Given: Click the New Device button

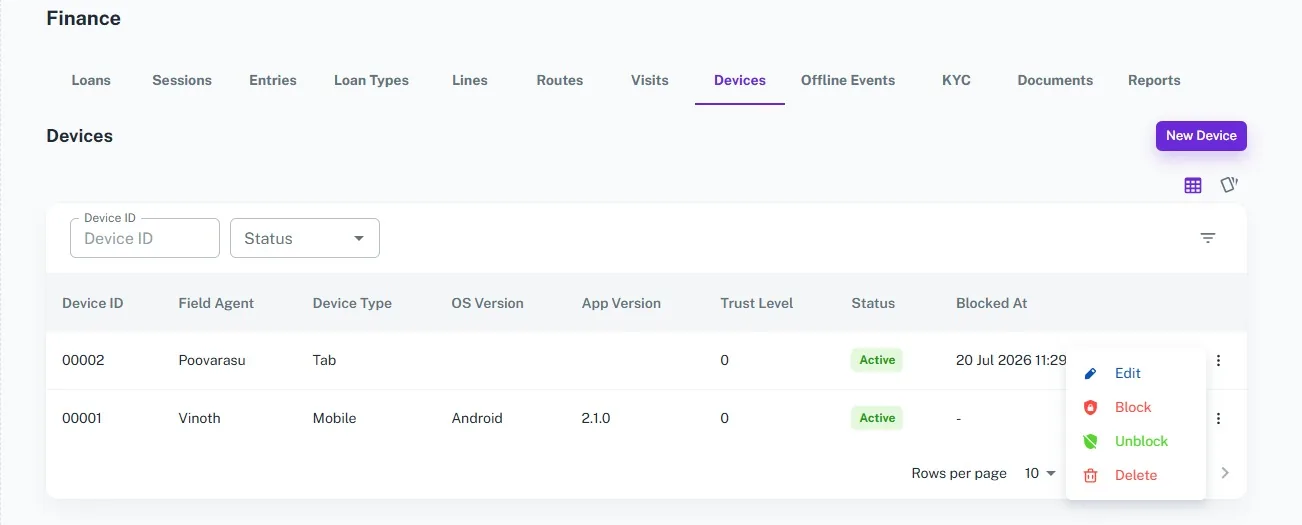Looking at the screenshot, I should pyautogui.click(x=1201, y=136).
